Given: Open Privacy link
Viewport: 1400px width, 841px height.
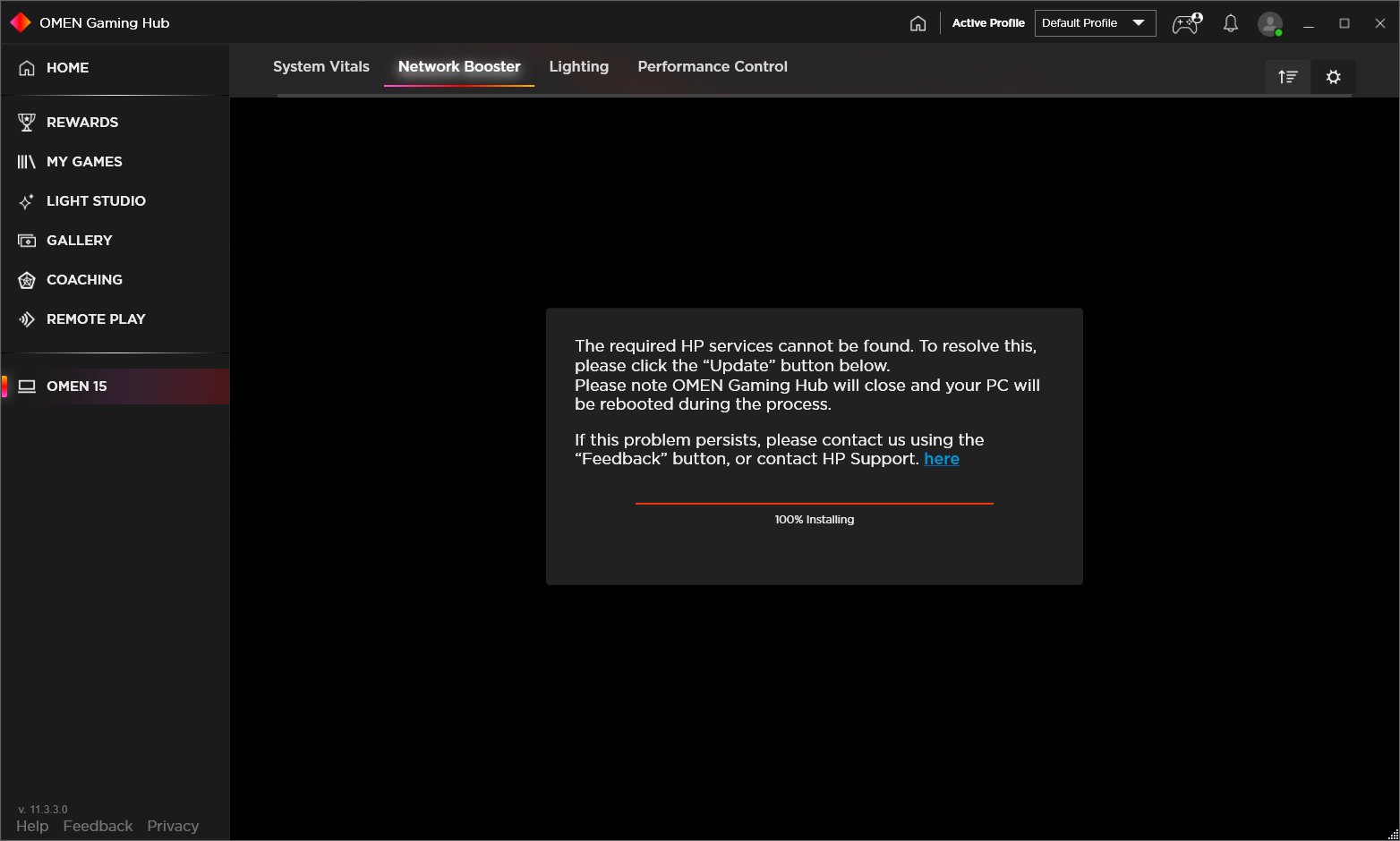Looking at the screenshot, I should [173, 826].
